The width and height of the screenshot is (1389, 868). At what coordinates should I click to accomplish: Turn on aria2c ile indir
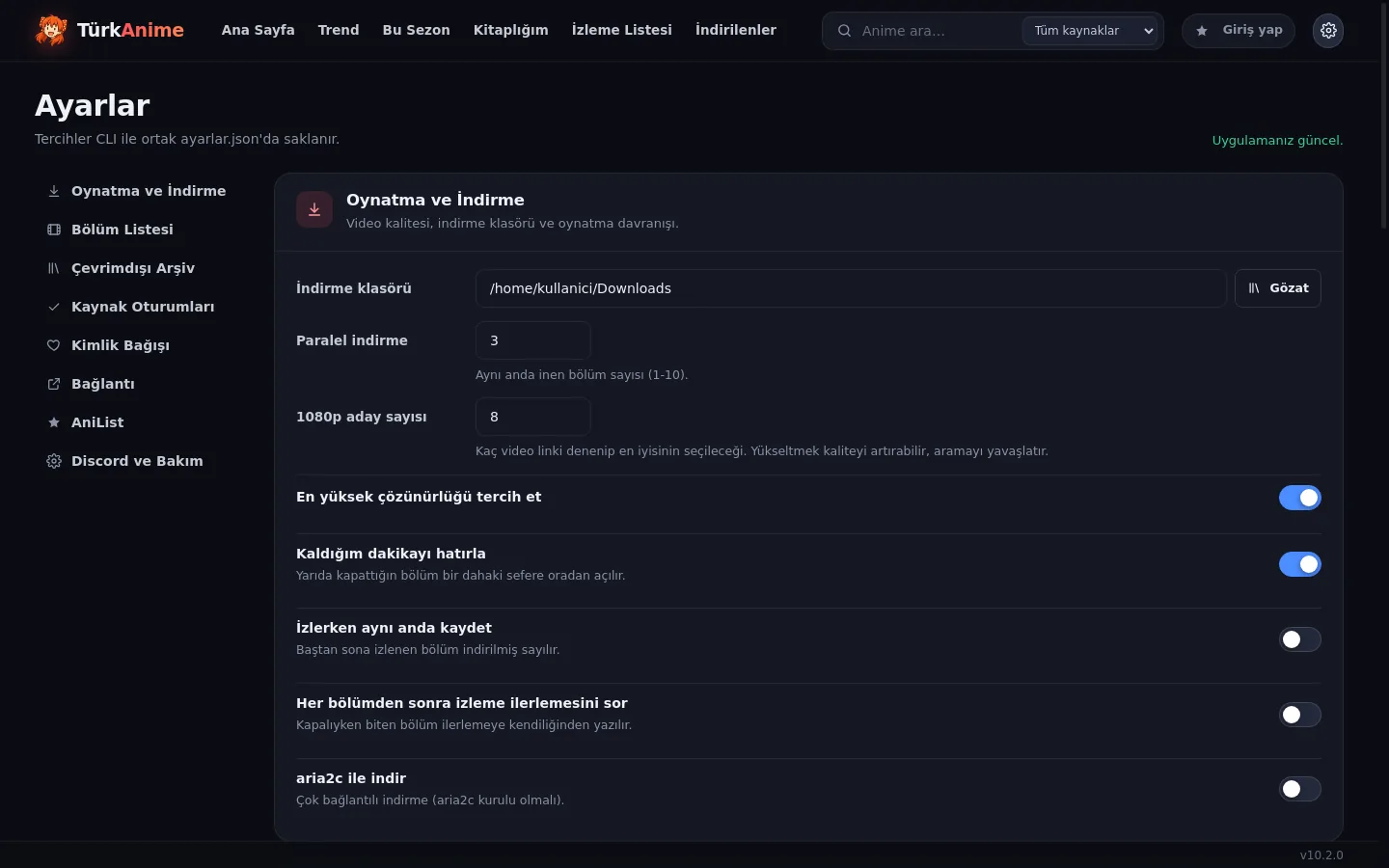pyautogui.click(x=1299, y=789)
